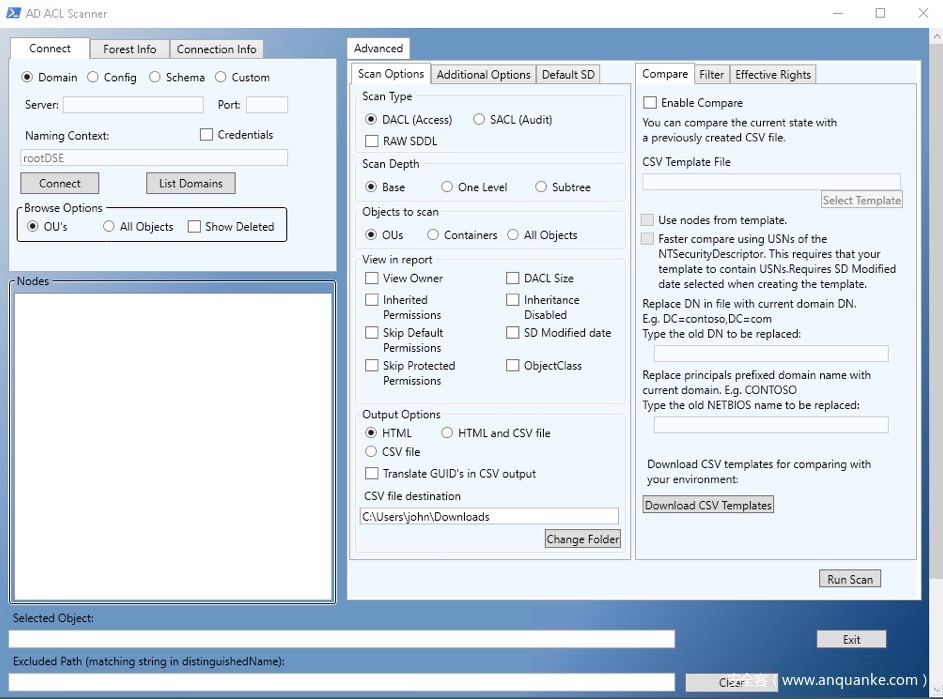Screen dimensions: 943x699
Task: Click the Connect button
Action: (x=60, y=184)
